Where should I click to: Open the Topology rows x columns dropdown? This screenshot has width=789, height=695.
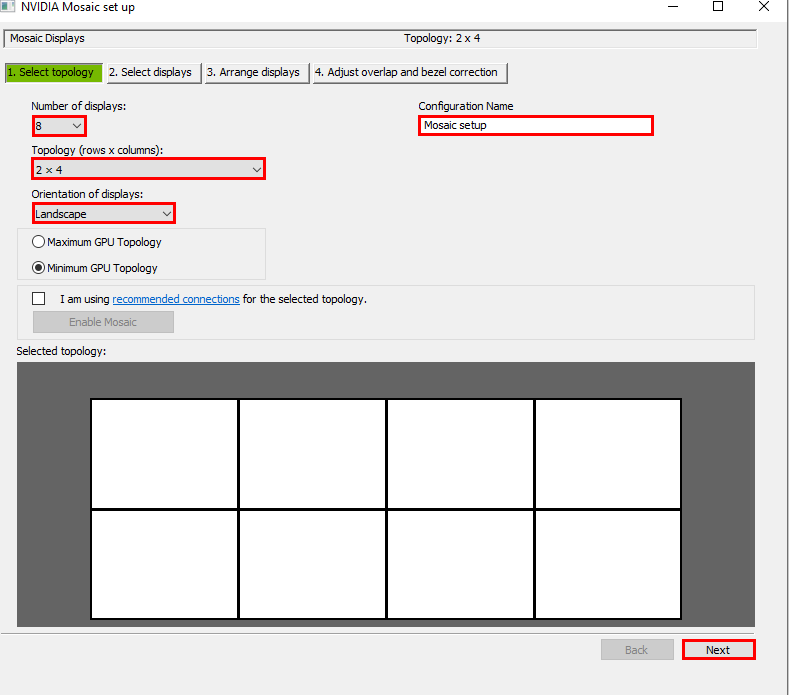point(148,170)
